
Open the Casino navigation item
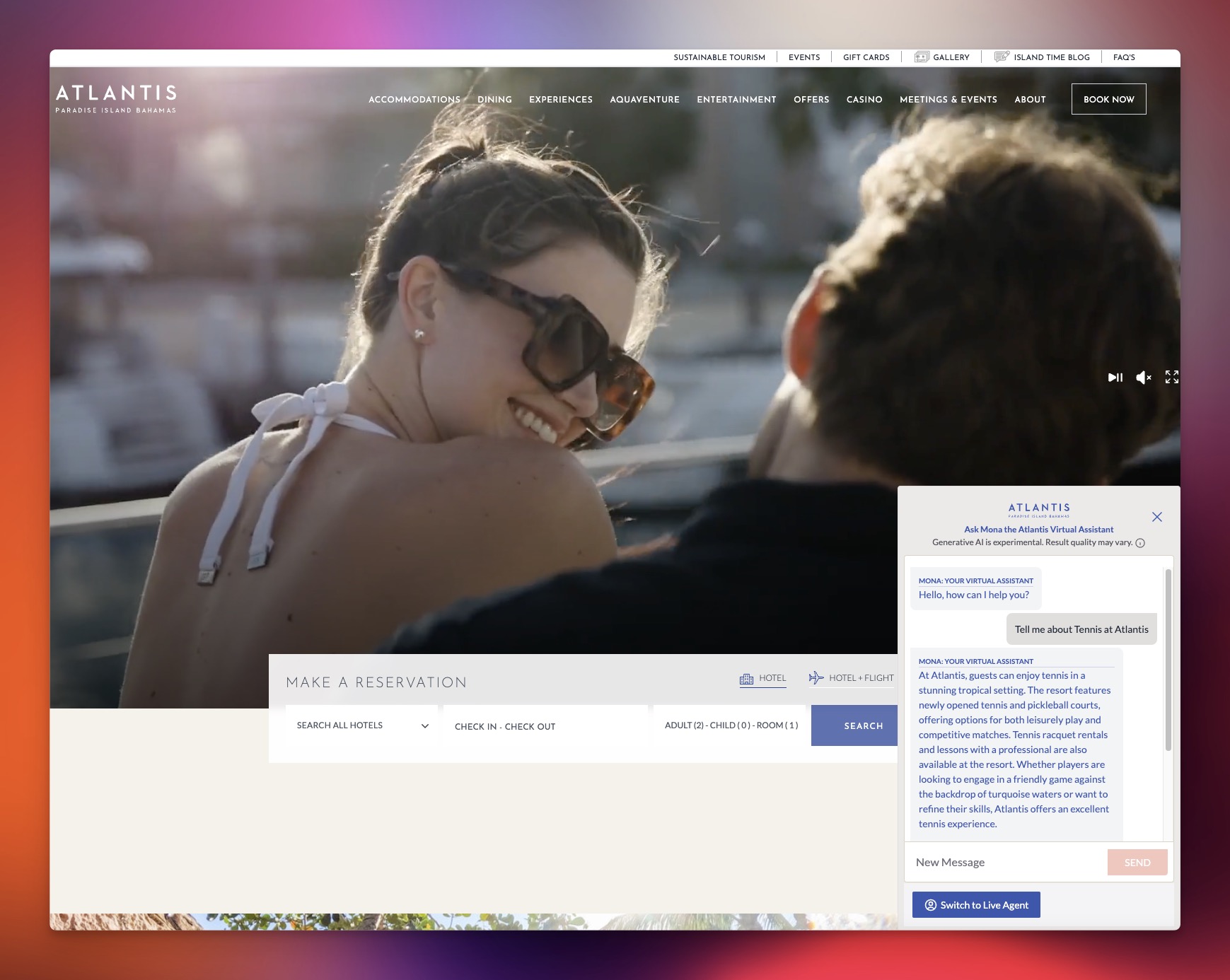(x=864, y=100)
